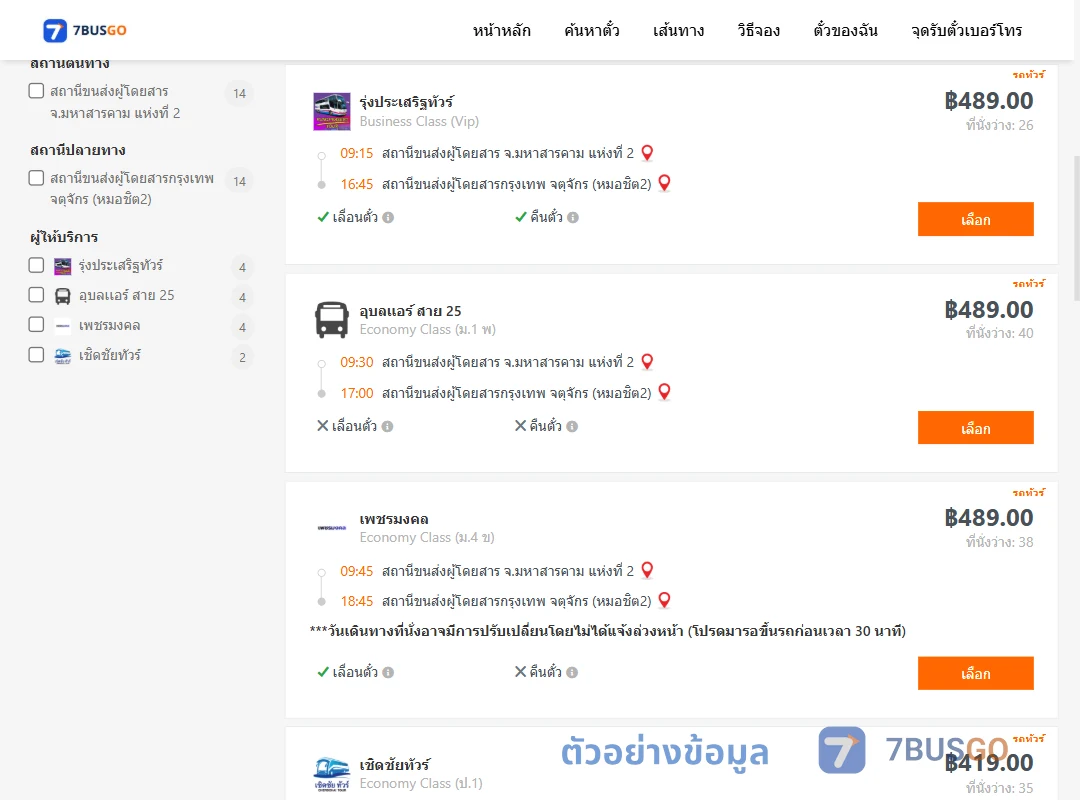Click the รุ่งประเสริฐทัวร์ bus thumbnail in trip card

331,112
